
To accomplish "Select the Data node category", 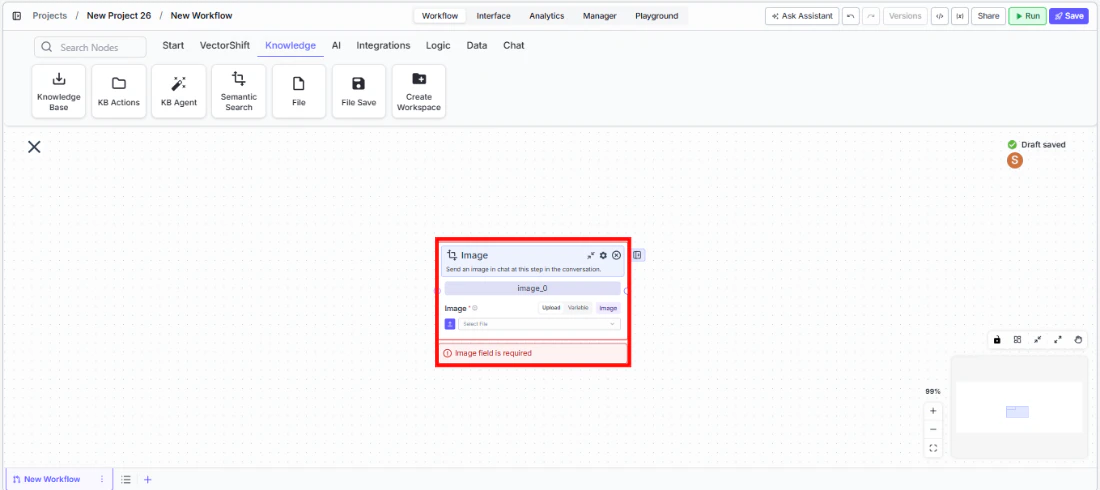I will (477, 46).
